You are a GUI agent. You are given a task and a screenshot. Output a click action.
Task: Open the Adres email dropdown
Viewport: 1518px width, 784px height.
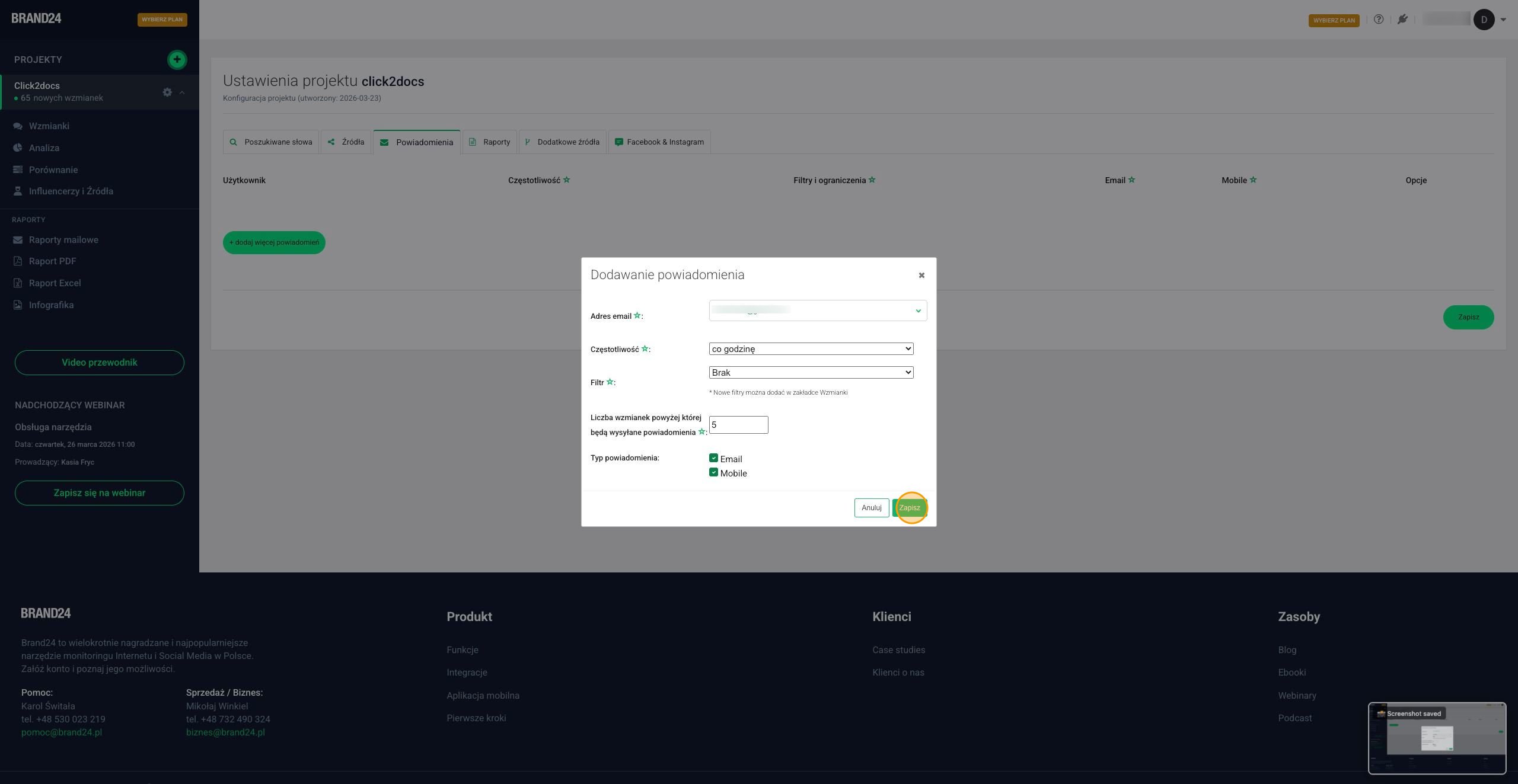[818, 311]
